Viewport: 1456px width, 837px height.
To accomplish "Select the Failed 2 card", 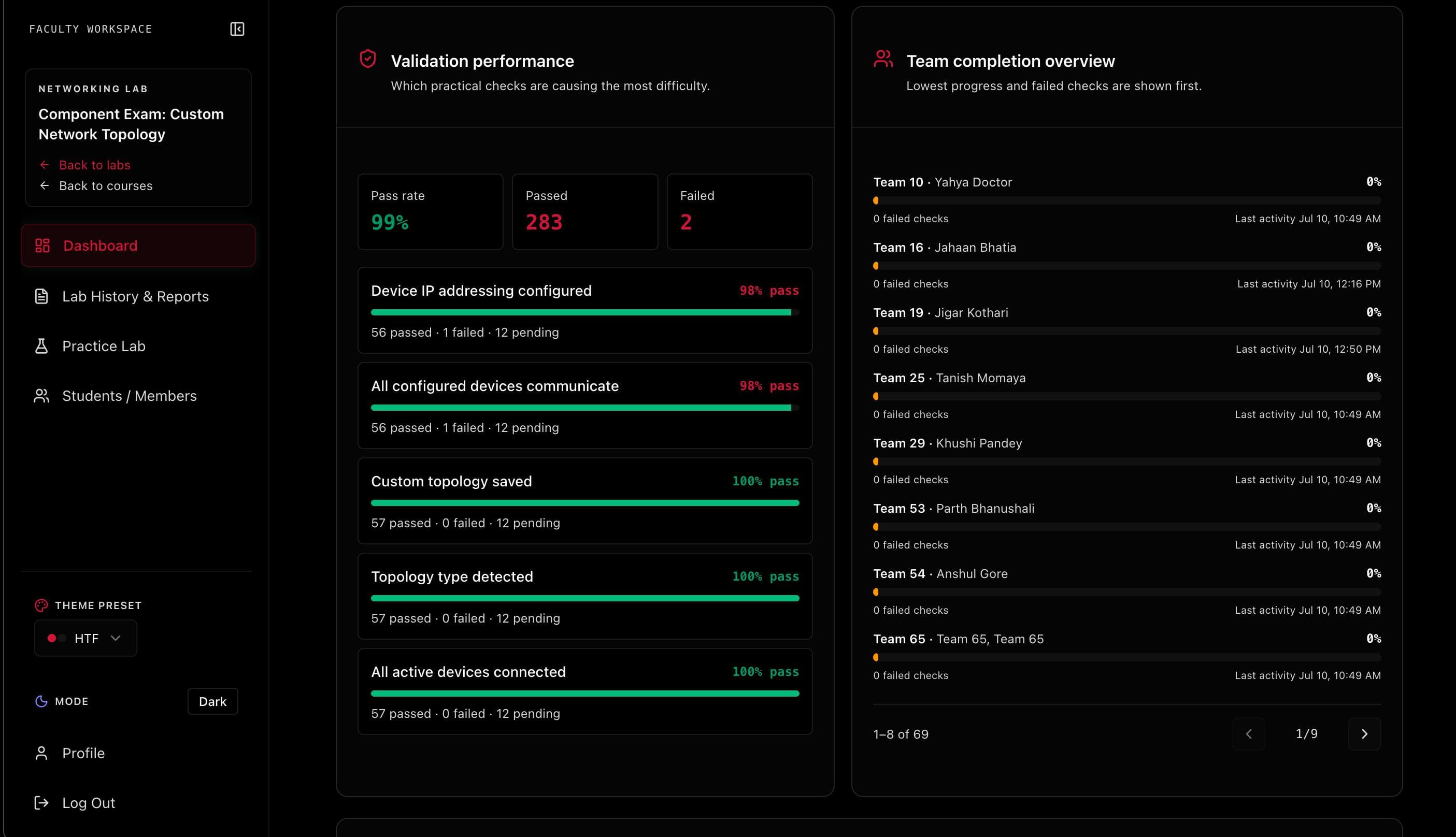I will pyautogui.click(x=739, y=211).
